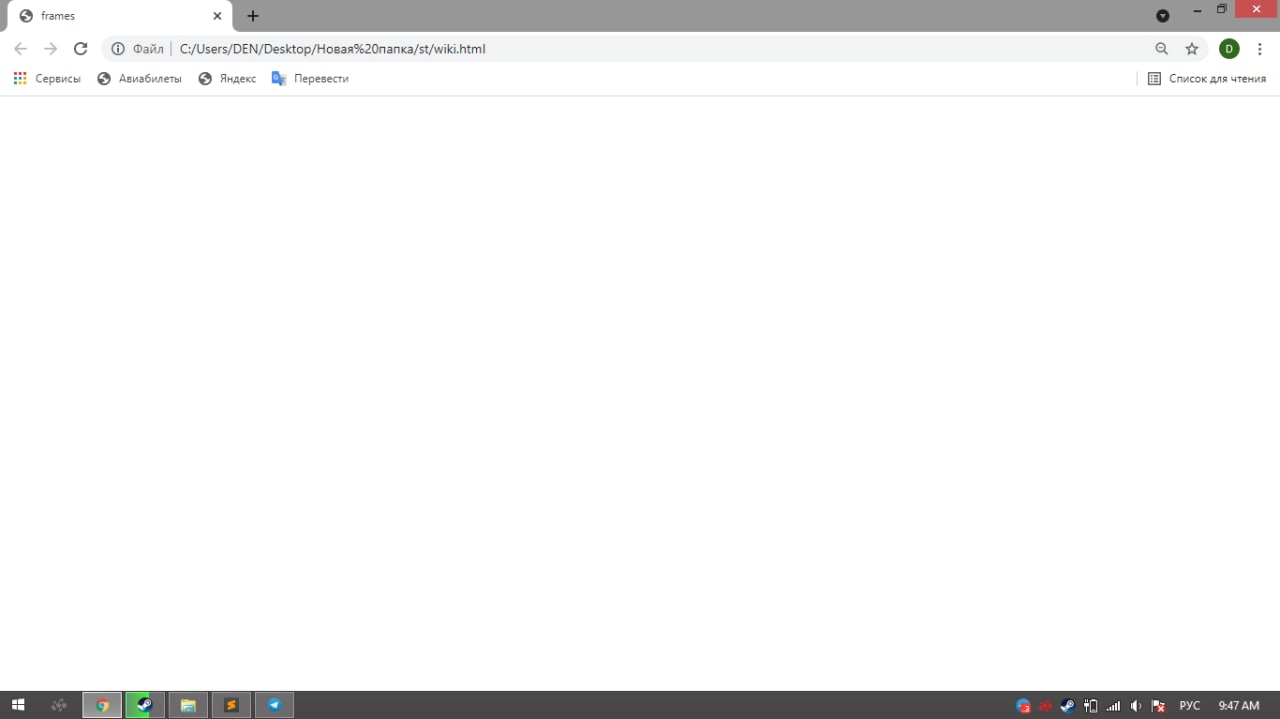
Task: Open the site info icon before Файл
Action: pos(118,48)
